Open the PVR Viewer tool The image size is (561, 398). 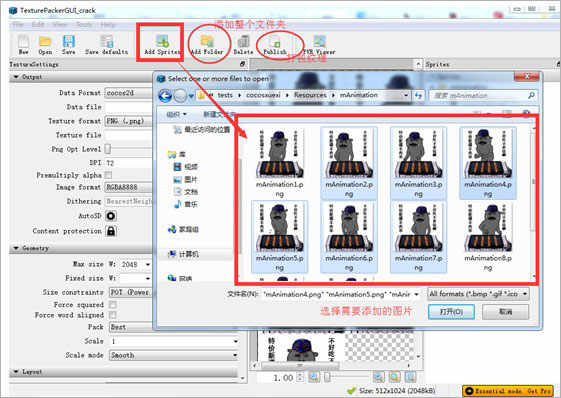point(319,45)
